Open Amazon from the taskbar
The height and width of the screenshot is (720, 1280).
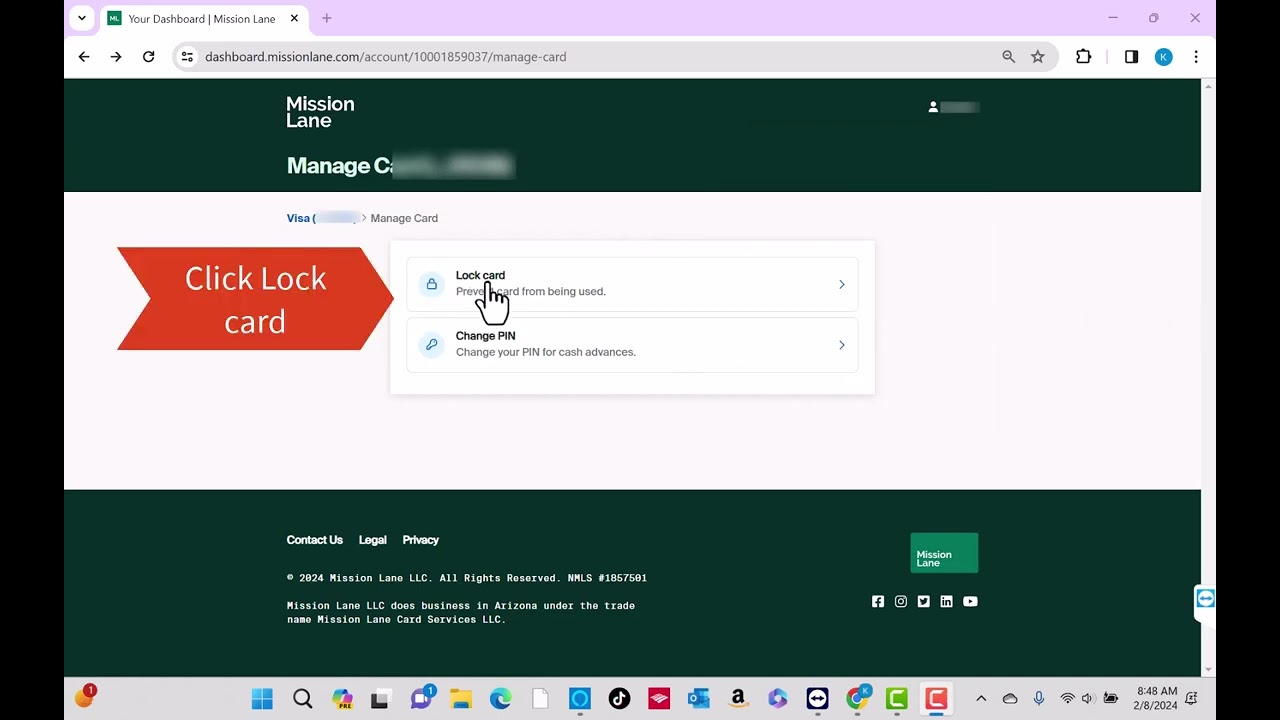tap(738, 699)
